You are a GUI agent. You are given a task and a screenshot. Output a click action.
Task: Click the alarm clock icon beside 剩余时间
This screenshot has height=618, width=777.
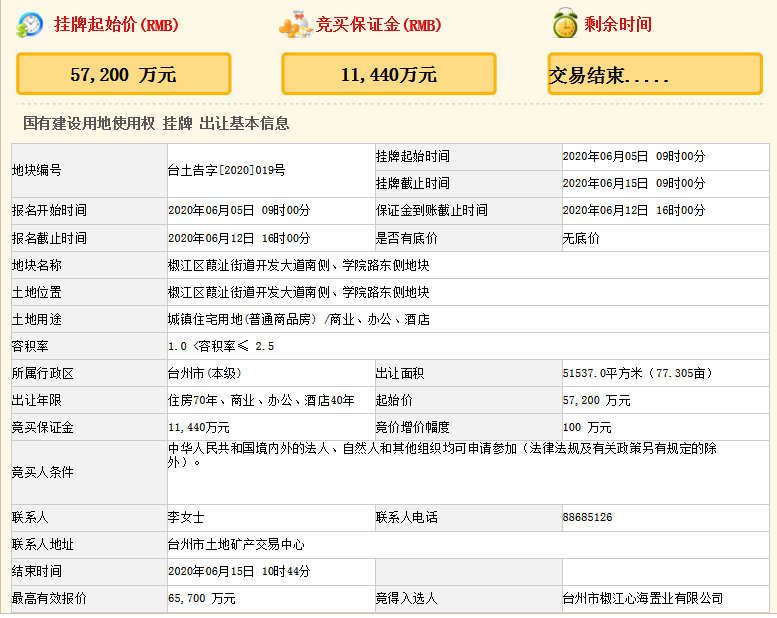point(565,23)
